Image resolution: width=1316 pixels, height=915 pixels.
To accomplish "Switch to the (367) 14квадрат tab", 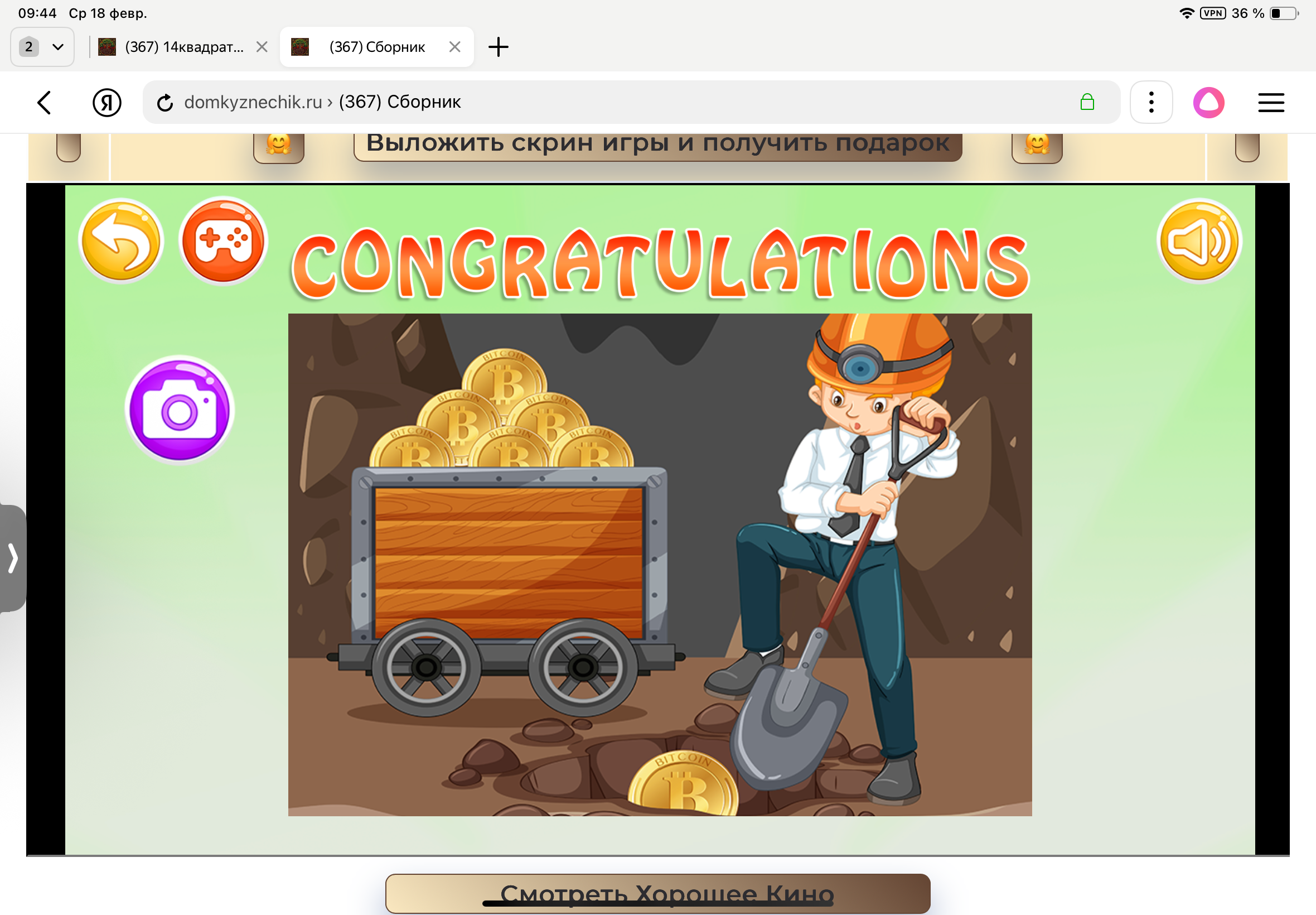I will [183, 47].
